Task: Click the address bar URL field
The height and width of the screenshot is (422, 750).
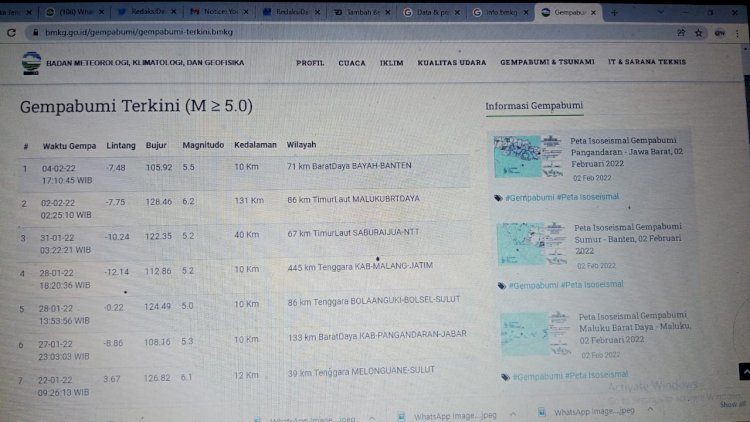Action: pos(300,32)
